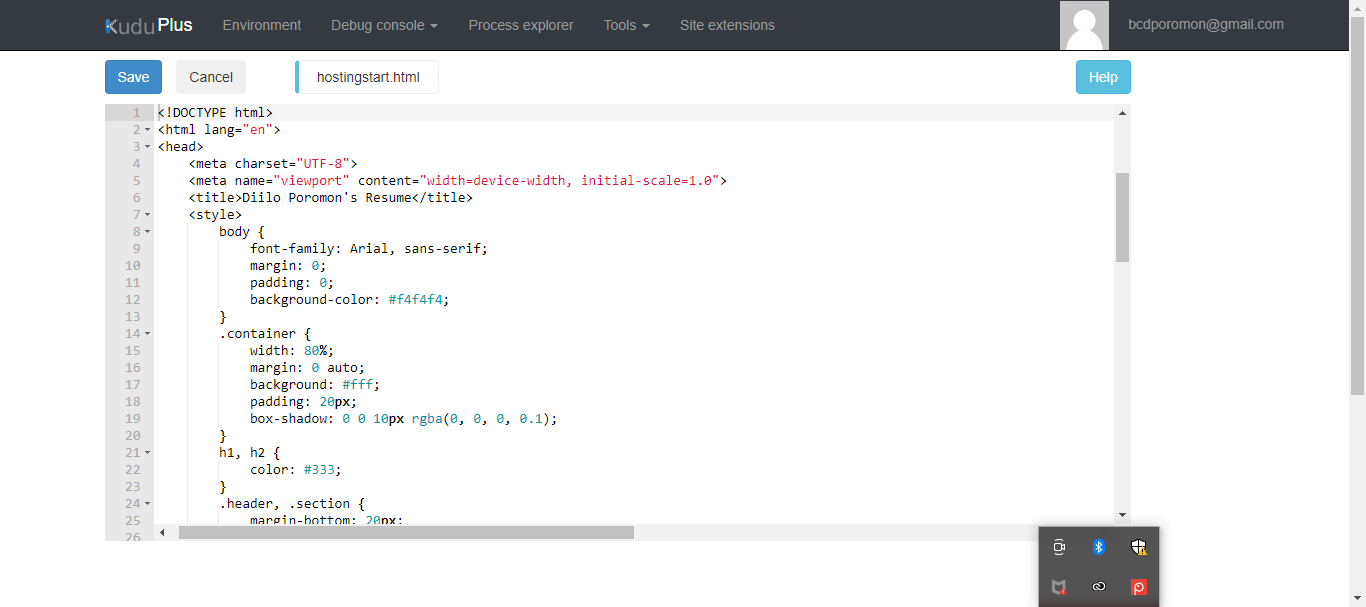Image resolution: width=1366 pixels, height=607 pixels.
Task: Save the hostingstart.html file
Action: 133,77
